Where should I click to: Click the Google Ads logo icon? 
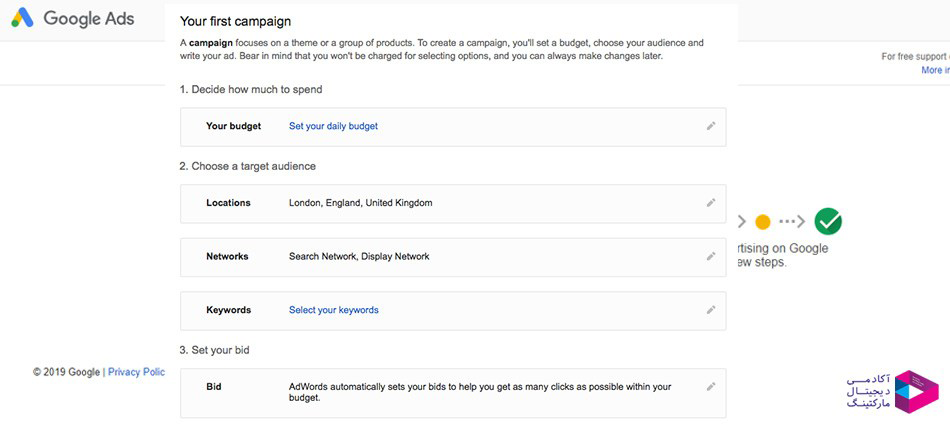(x=22, y=18)
